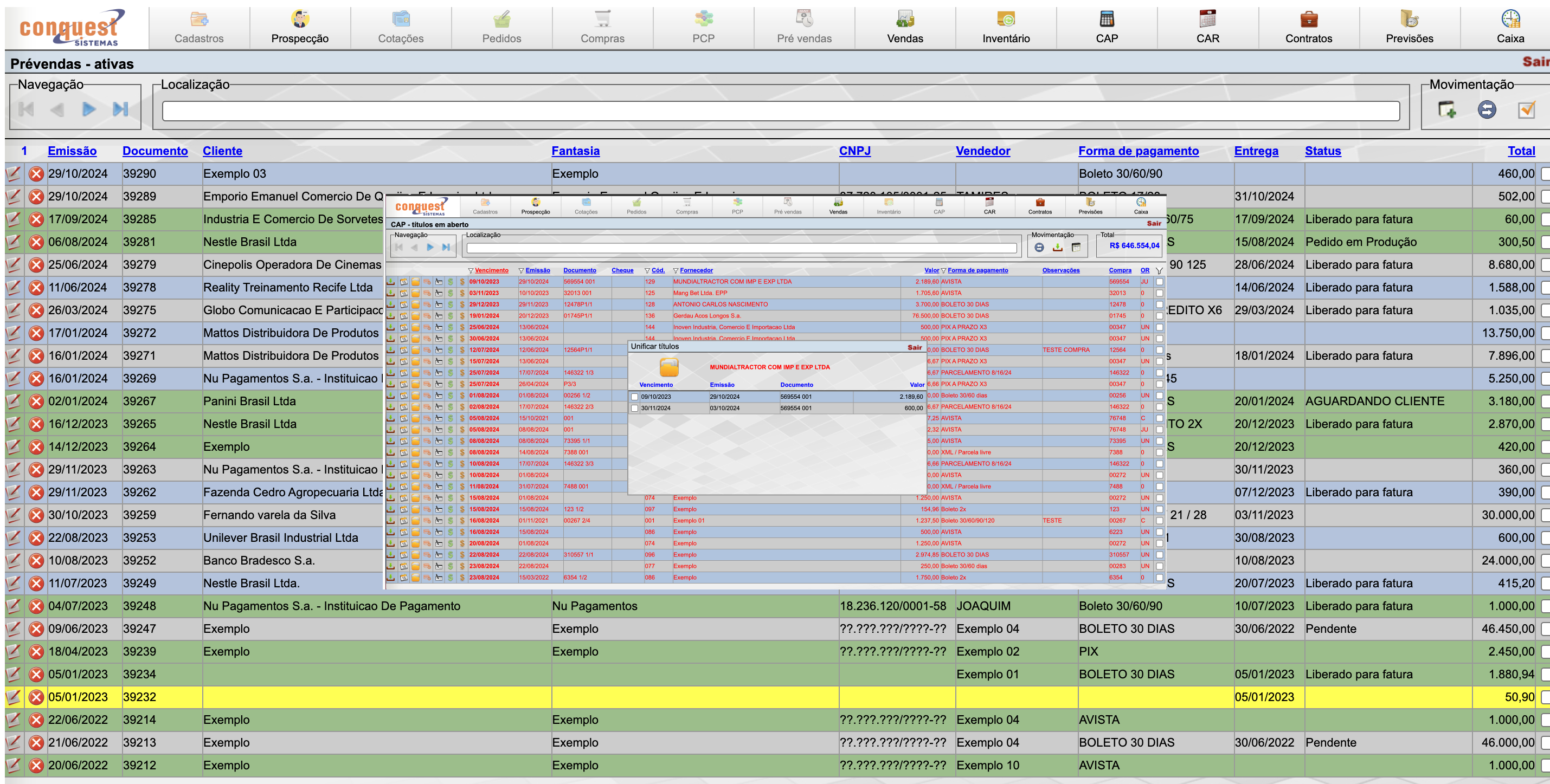Delete pré-venda 39290 with red X icon
The image size is (1550, 784).
[36, 174]
